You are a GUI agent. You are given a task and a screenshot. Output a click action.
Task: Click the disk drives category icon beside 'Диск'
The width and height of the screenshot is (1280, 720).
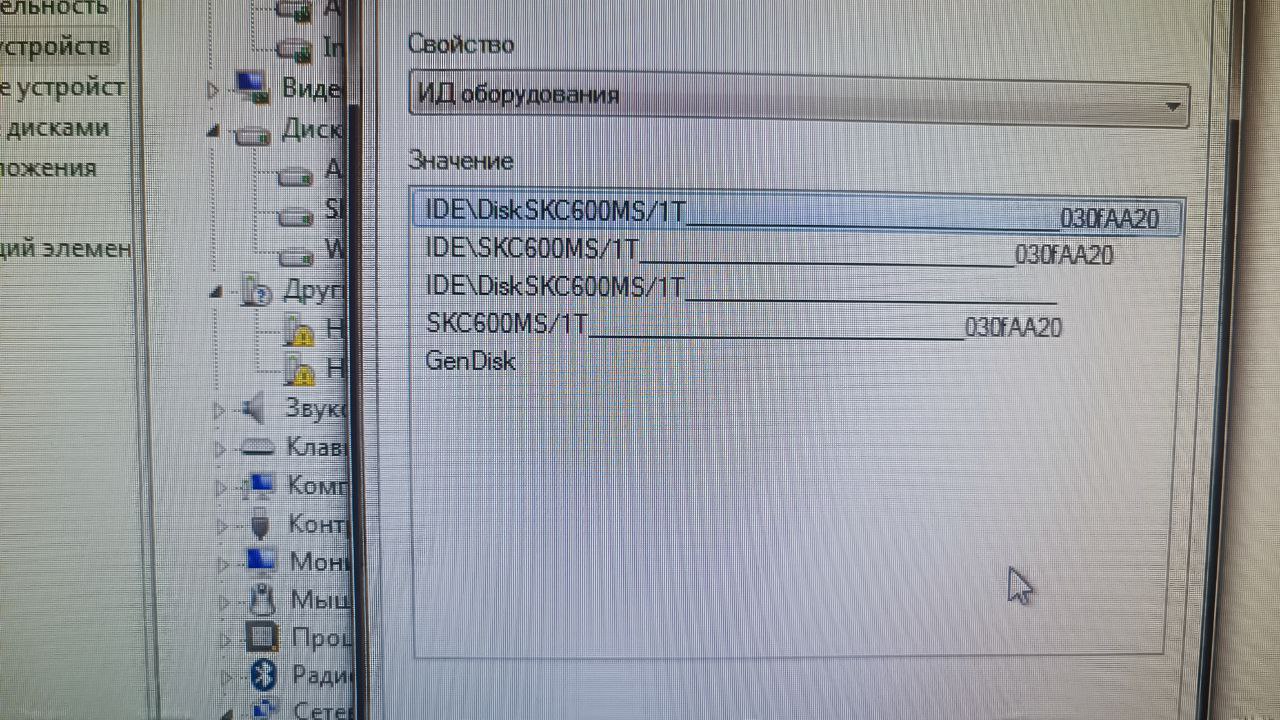254,134
